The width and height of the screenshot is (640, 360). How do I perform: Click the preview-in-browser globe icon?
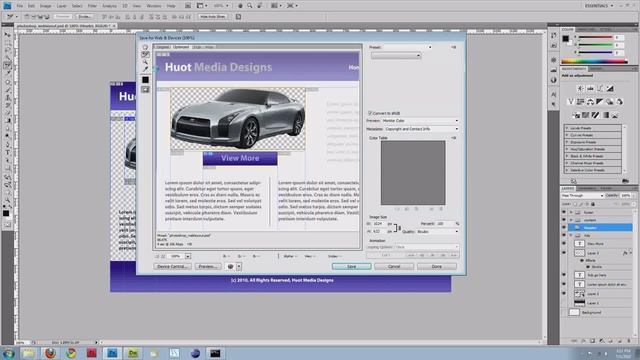(x=230, y=267)
